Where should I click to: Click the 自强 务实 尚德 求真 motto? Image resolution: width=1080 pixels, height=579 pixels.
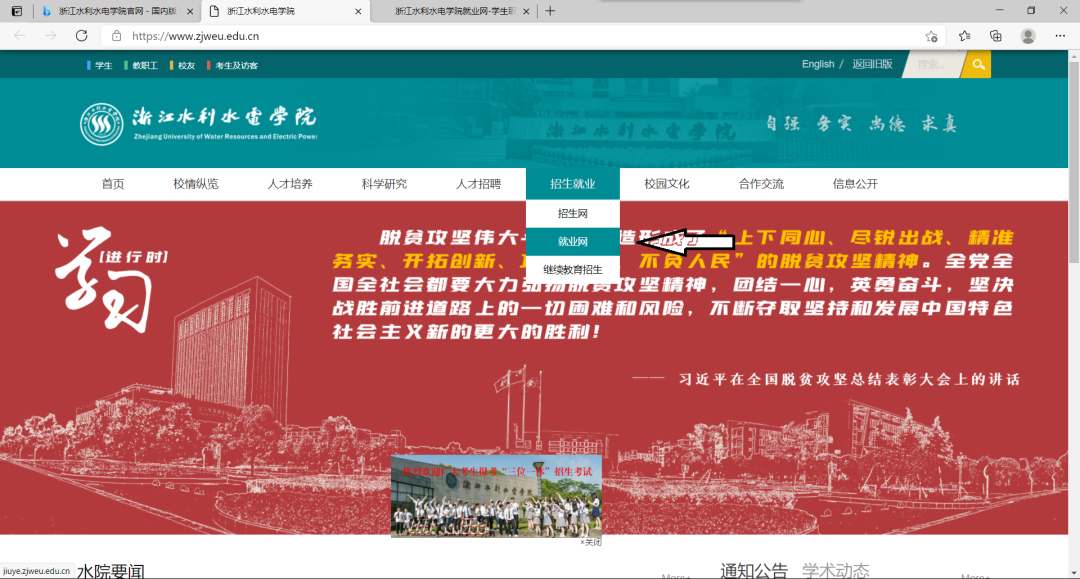tap(862, 124)
